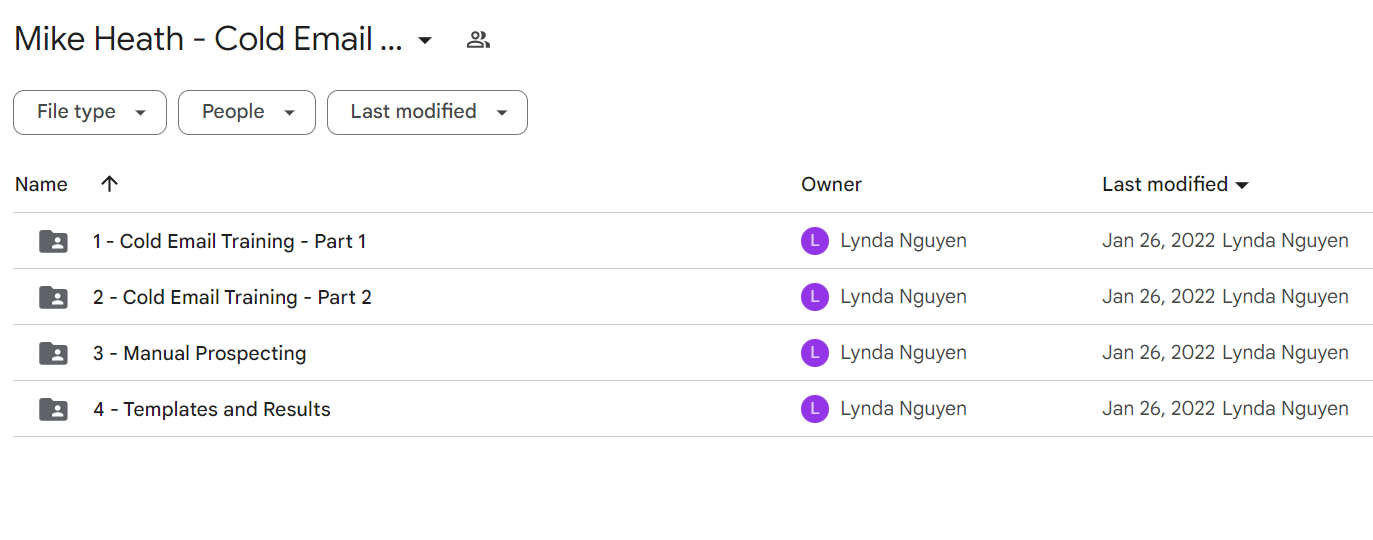Image resolution: width=1373 pixels, height=540 pixels.
Task: Click folder icon for 1 - Cold Email Training - Part 1
Action: 53,241
